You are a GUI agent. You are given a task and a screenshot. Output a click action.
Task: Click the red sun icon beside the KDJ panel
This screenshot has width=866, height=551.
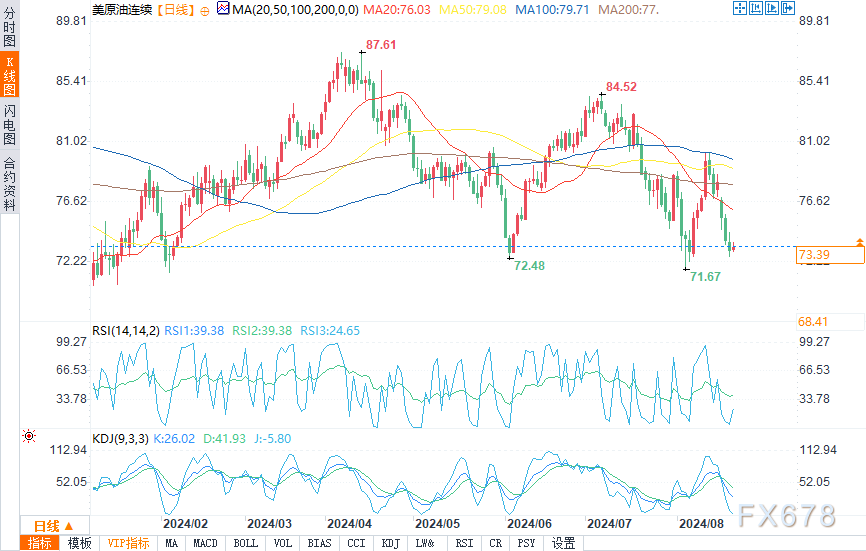pyautogui.click(x=29, y=436)
